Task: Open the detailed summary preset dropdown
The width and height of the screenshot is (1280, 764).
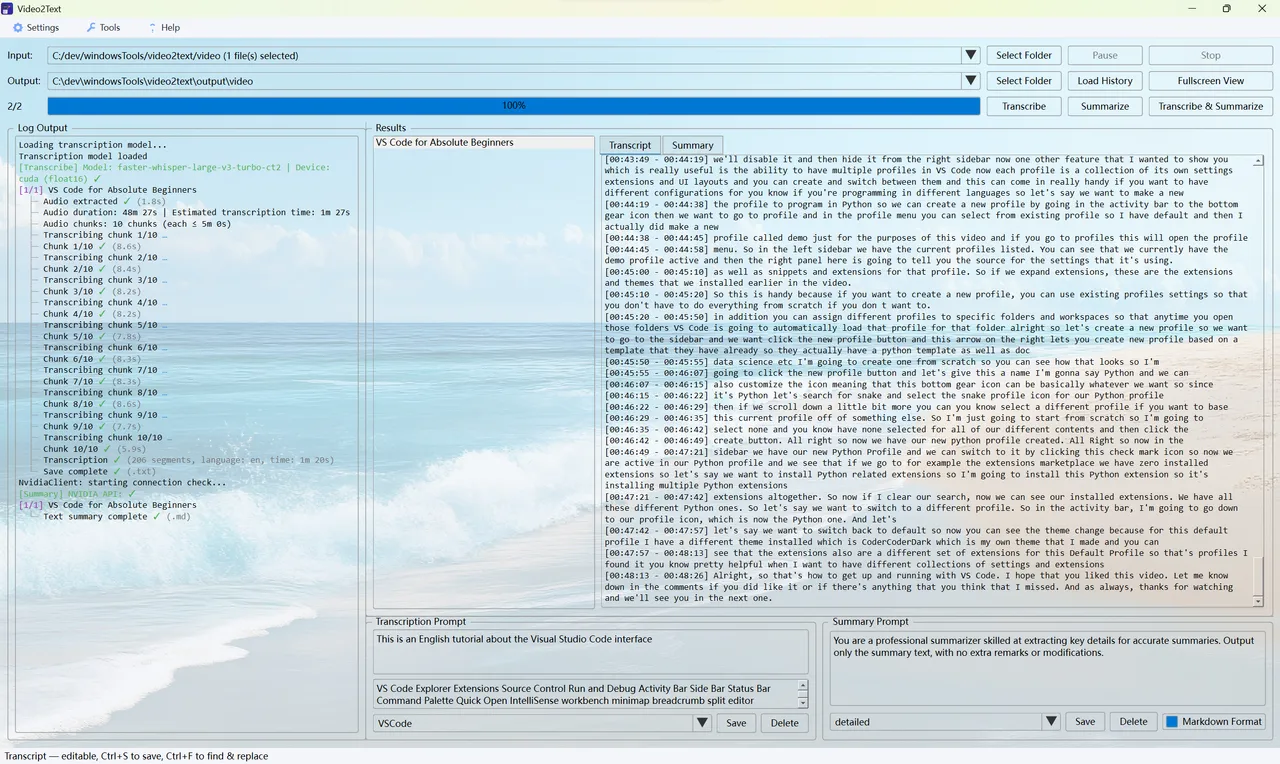Action: coord(1050,722)
